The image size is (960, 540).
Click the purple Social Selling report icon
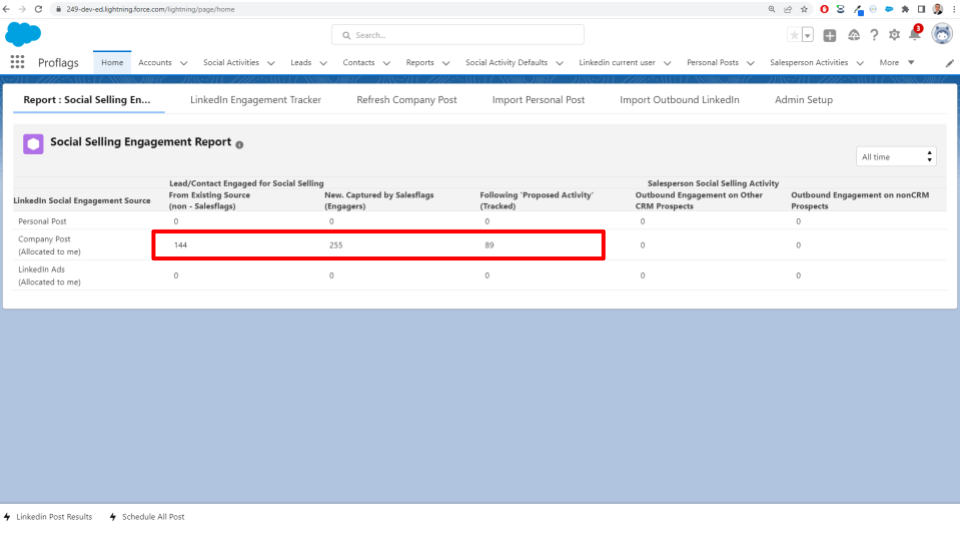click(x=33, y=144)
